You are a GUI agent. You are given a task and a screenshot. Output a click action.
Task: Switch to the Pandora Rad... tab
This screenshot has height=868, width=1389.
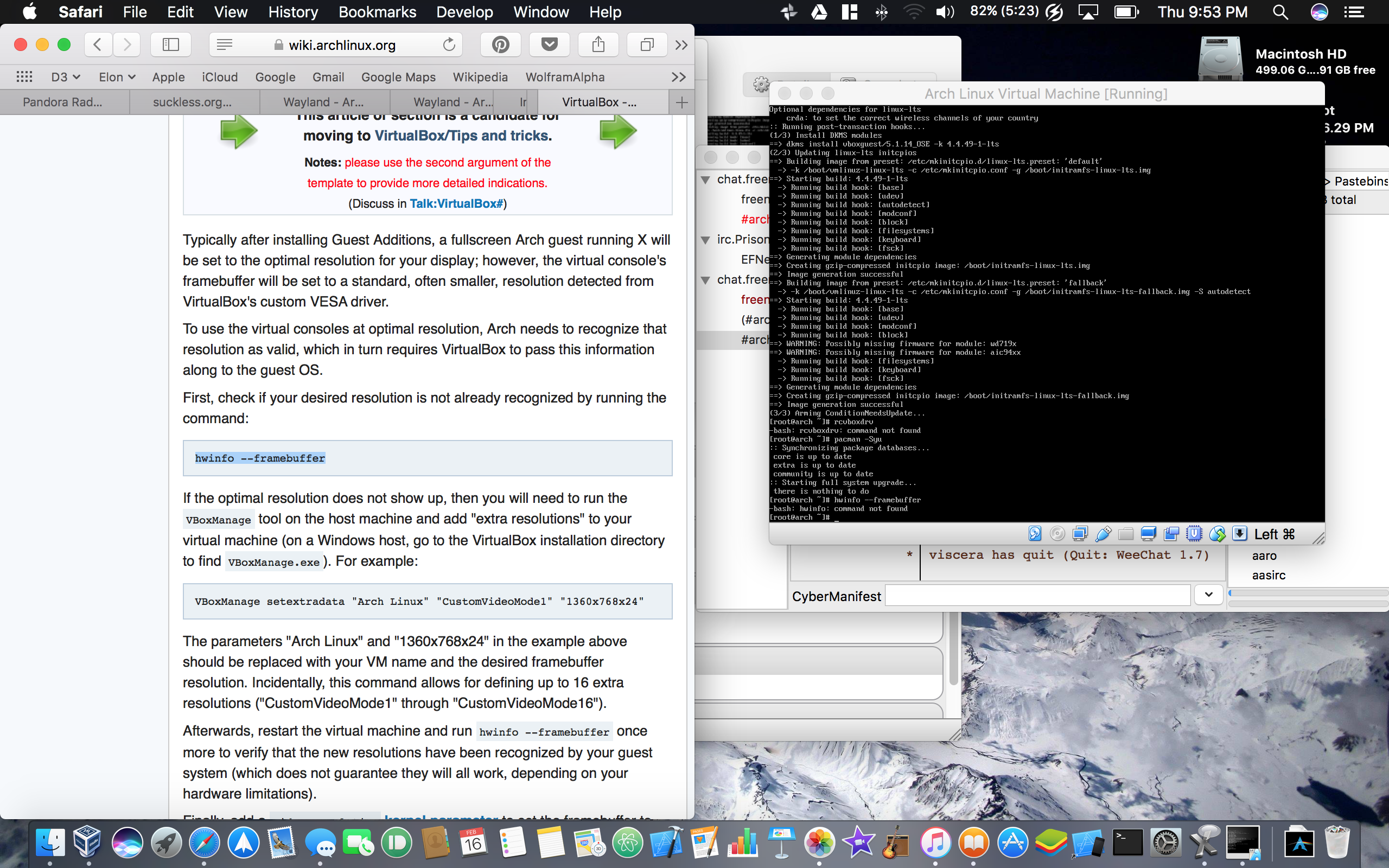tap(65, 102)
